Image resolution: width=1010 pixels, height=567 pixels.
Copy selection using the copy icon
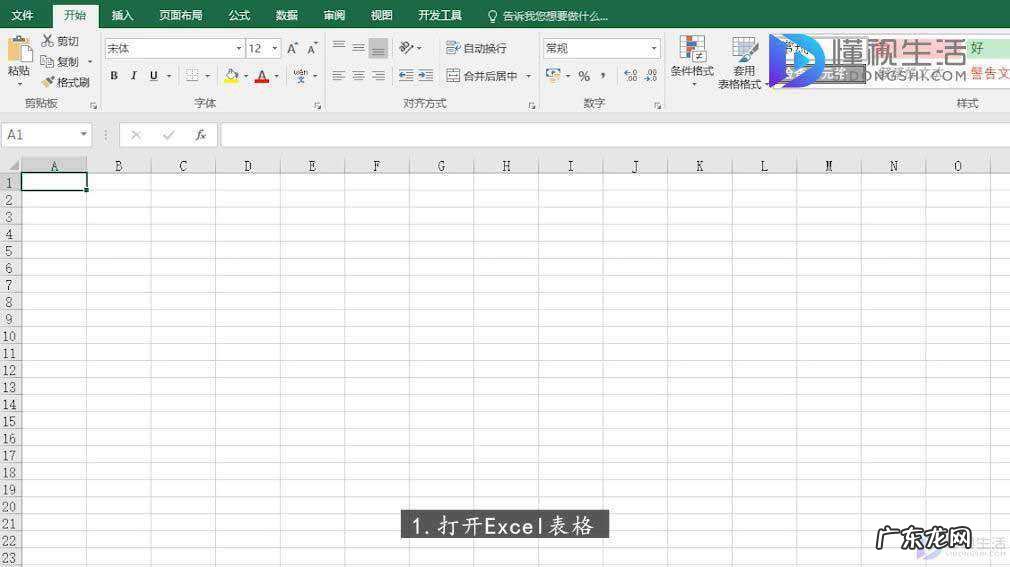(47, 61)
